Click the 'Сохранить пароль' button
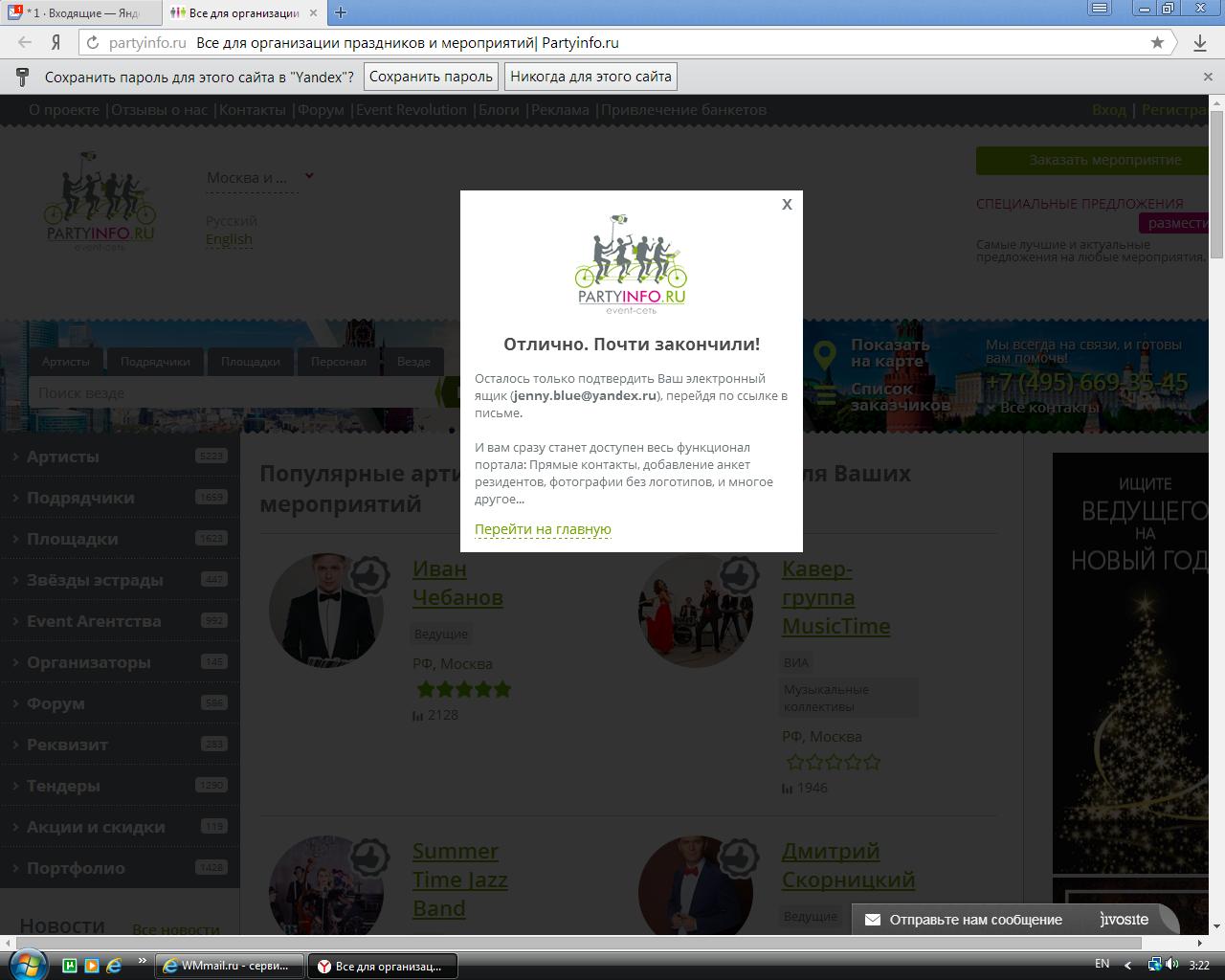 coord(431,77)
